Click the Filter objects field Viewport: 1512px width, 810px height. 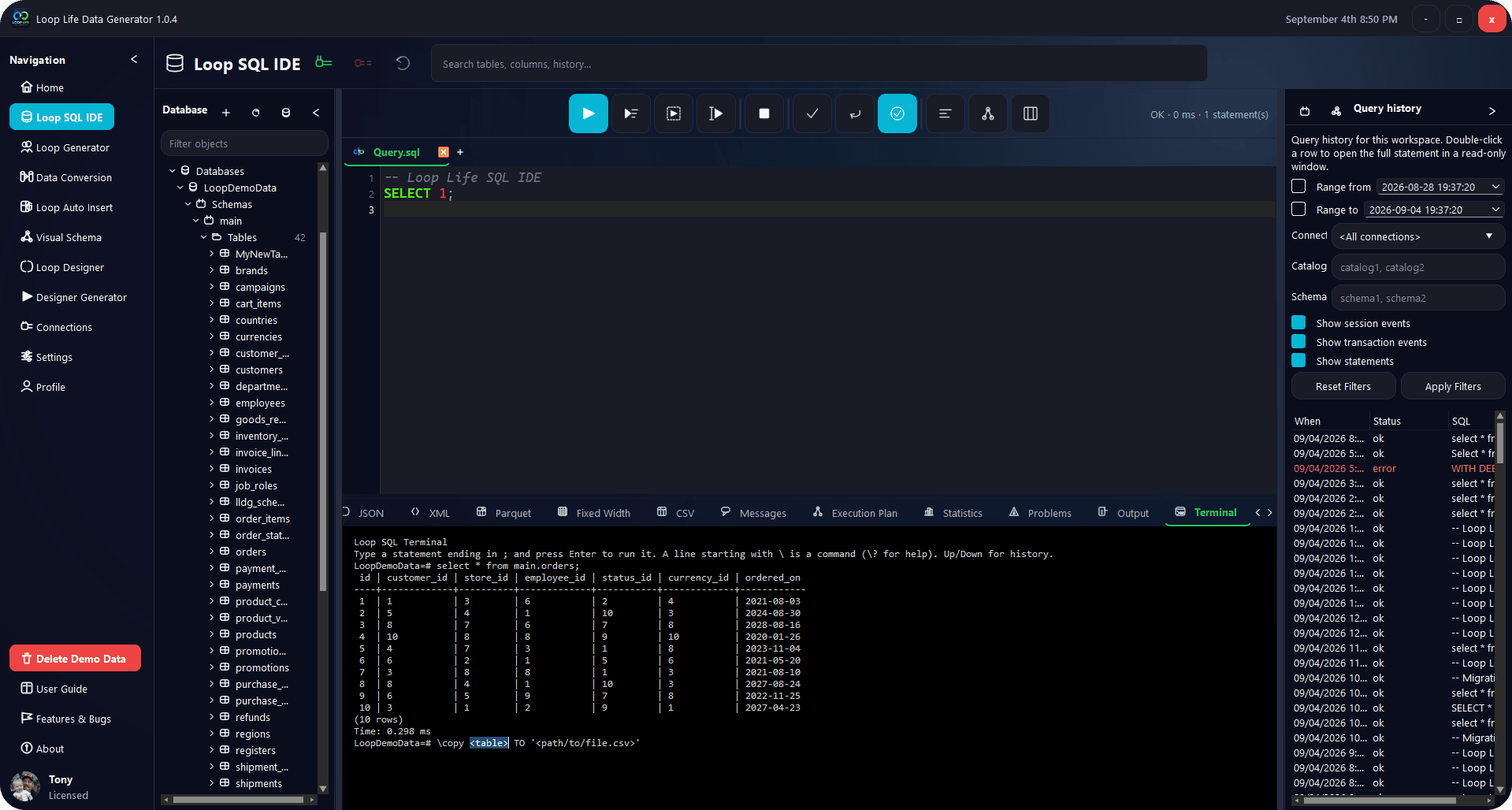244,143
